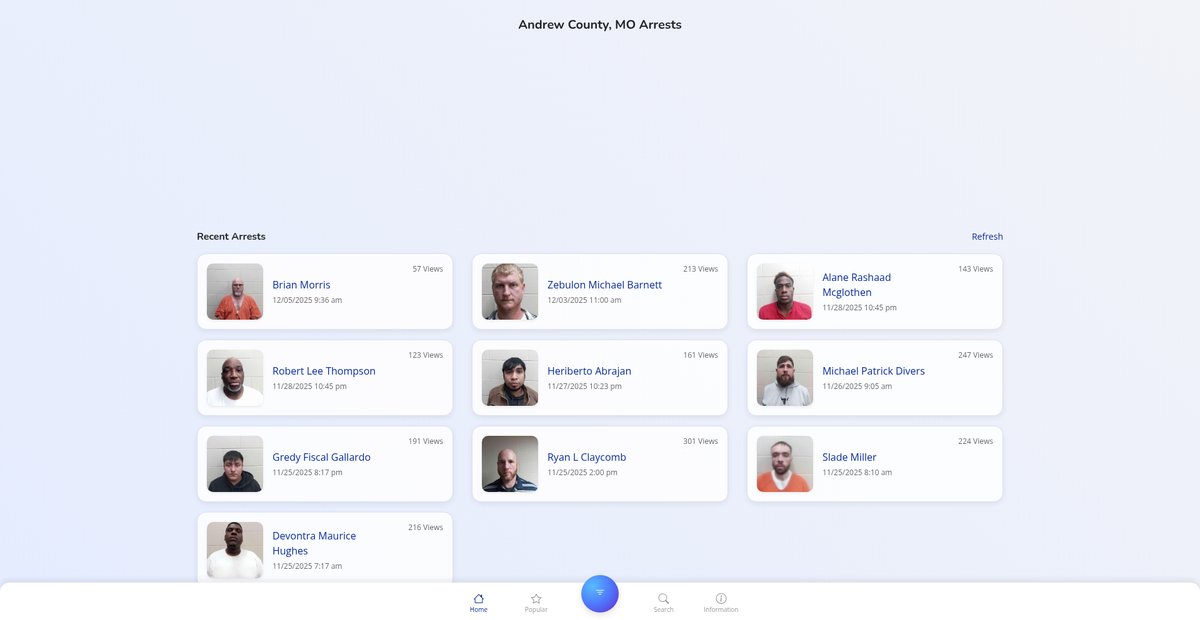
Task: Click the date '11/25/2025 2:00 pm'
Action: [x=582, y=472]
